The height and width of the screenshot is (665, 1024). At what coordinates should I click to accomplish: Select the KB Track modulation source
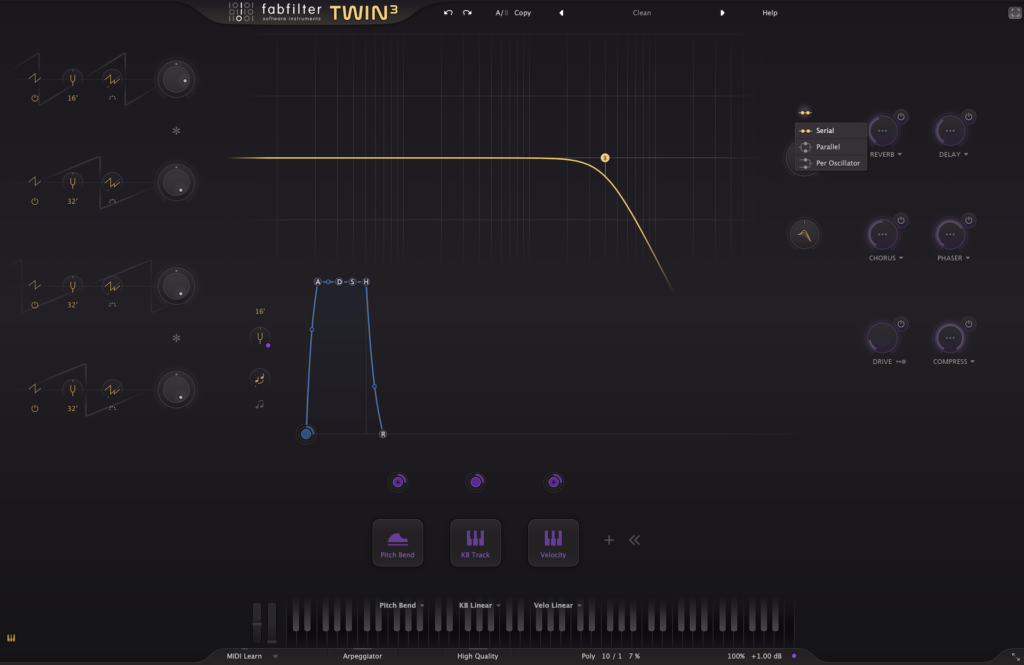[x=475, y=543]
